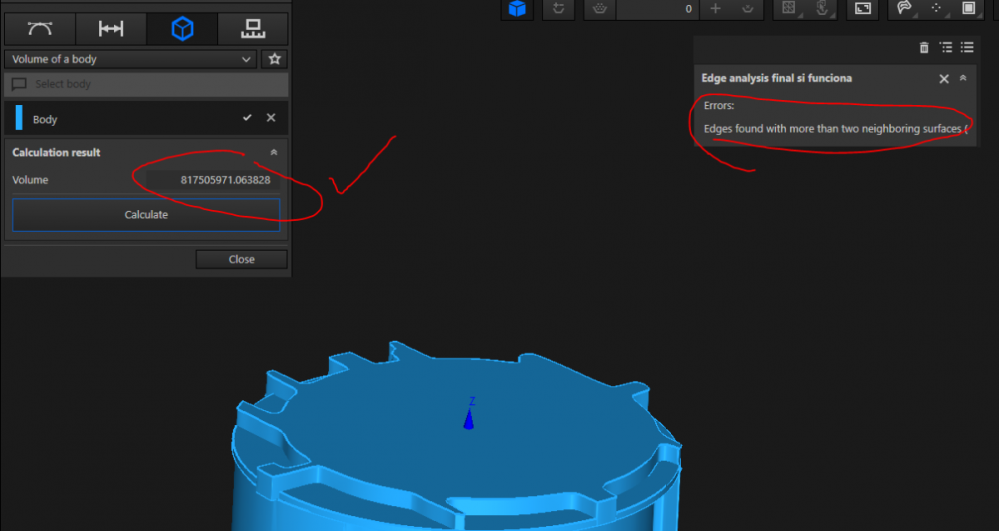Confirm Body selection with checkmark

(247, 118)
